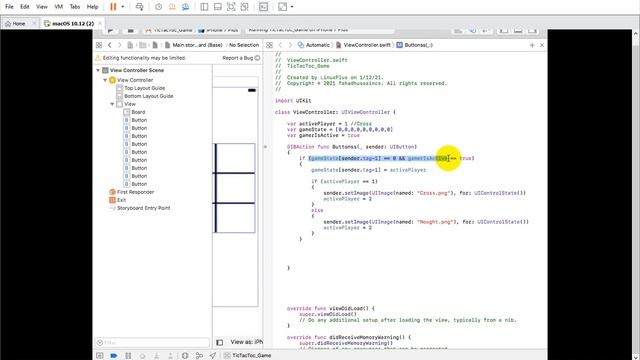Collapse the View Controller disclosure triangle

click(105, 80)
